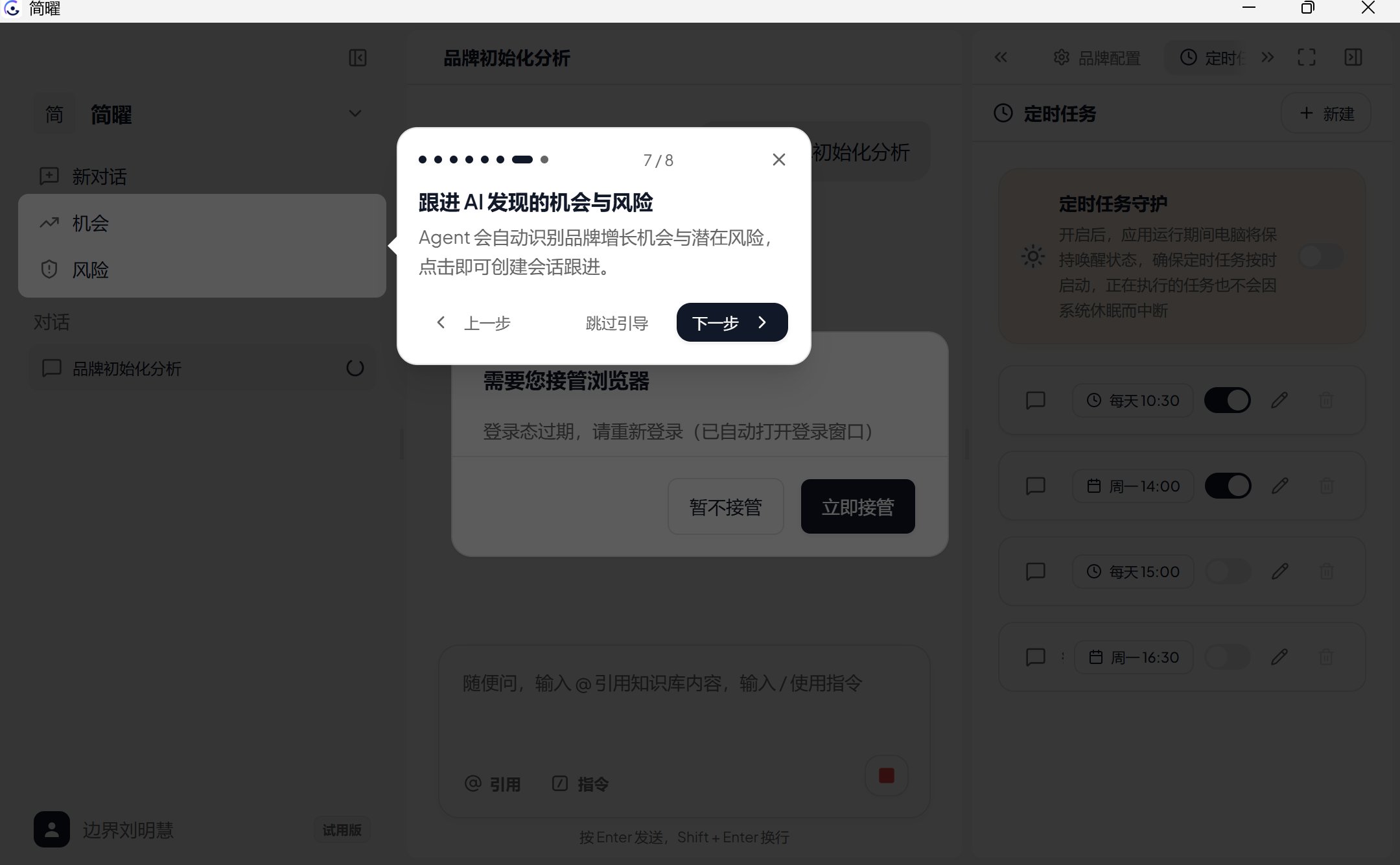
Task: Open chat icon of the 每天15:00 task
Action: pyautogui.click(x=1036, y=571)
